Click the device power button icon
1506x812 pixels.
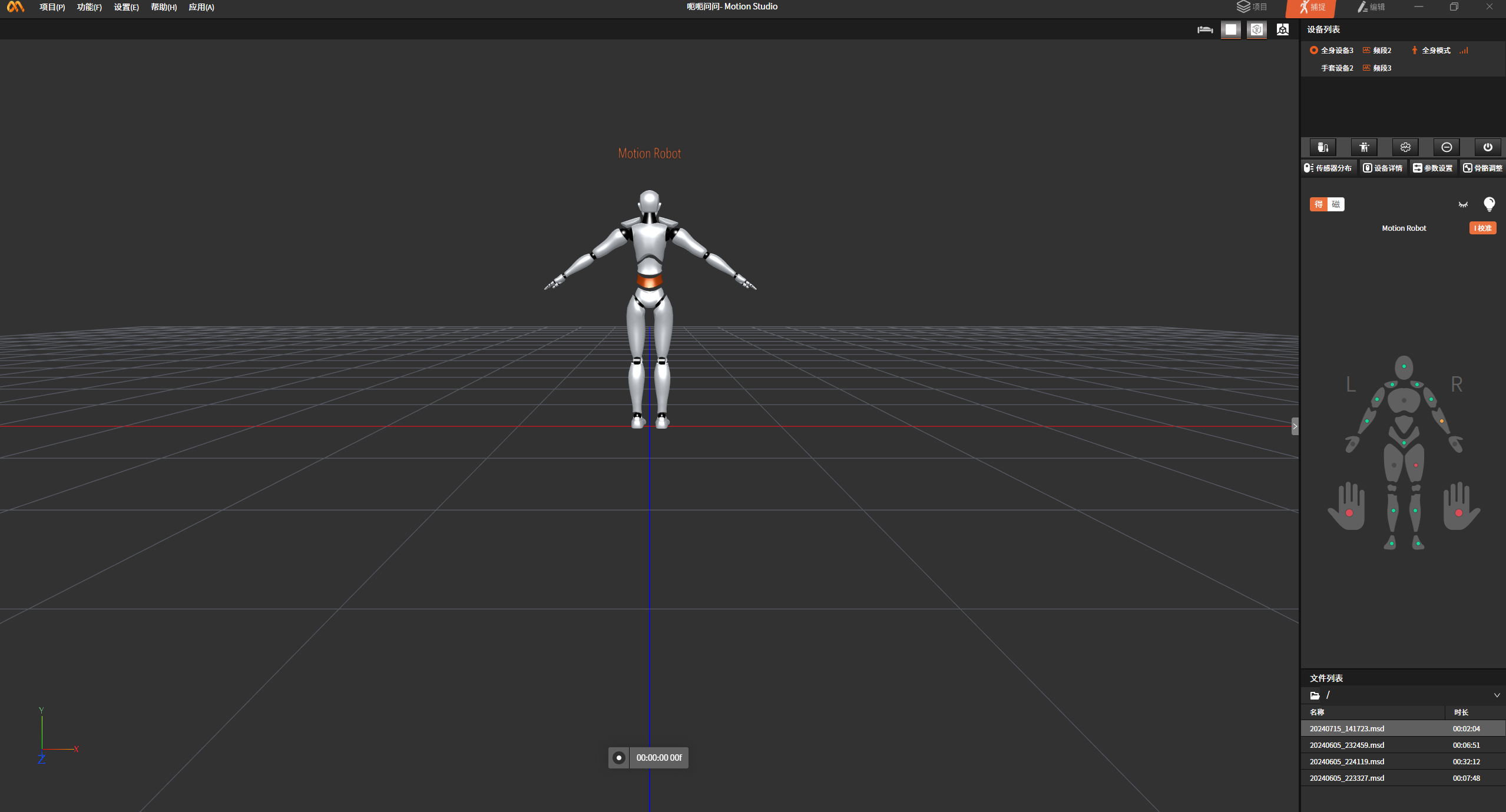coord(1488,147)
